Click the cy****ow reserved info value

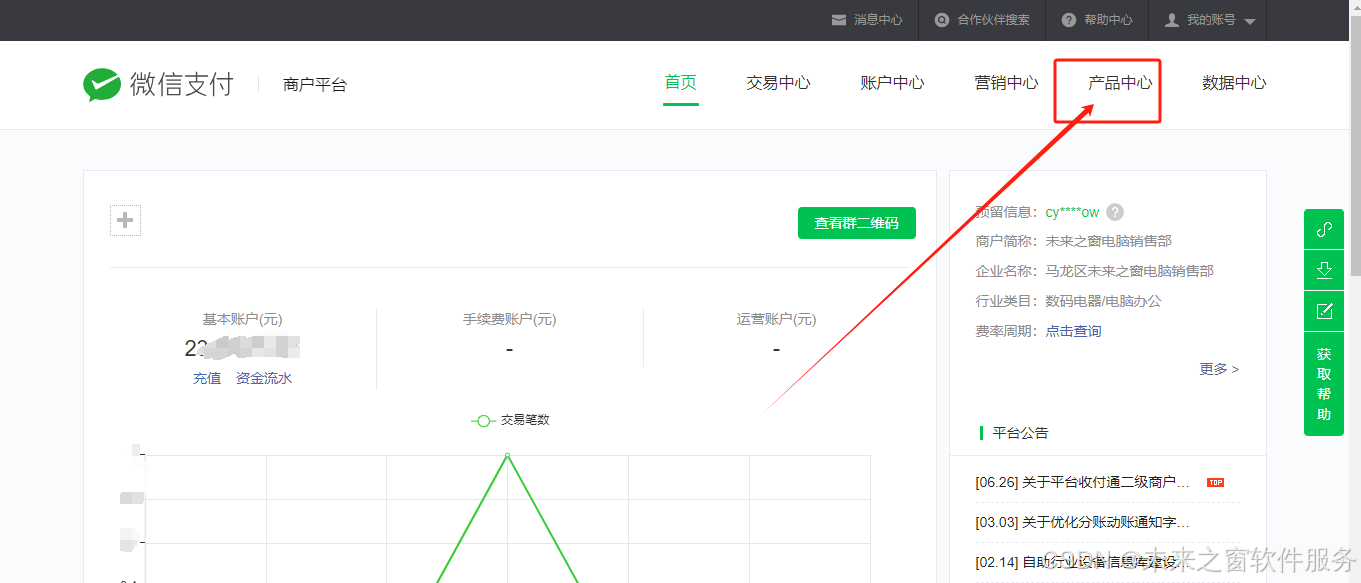1072,212
